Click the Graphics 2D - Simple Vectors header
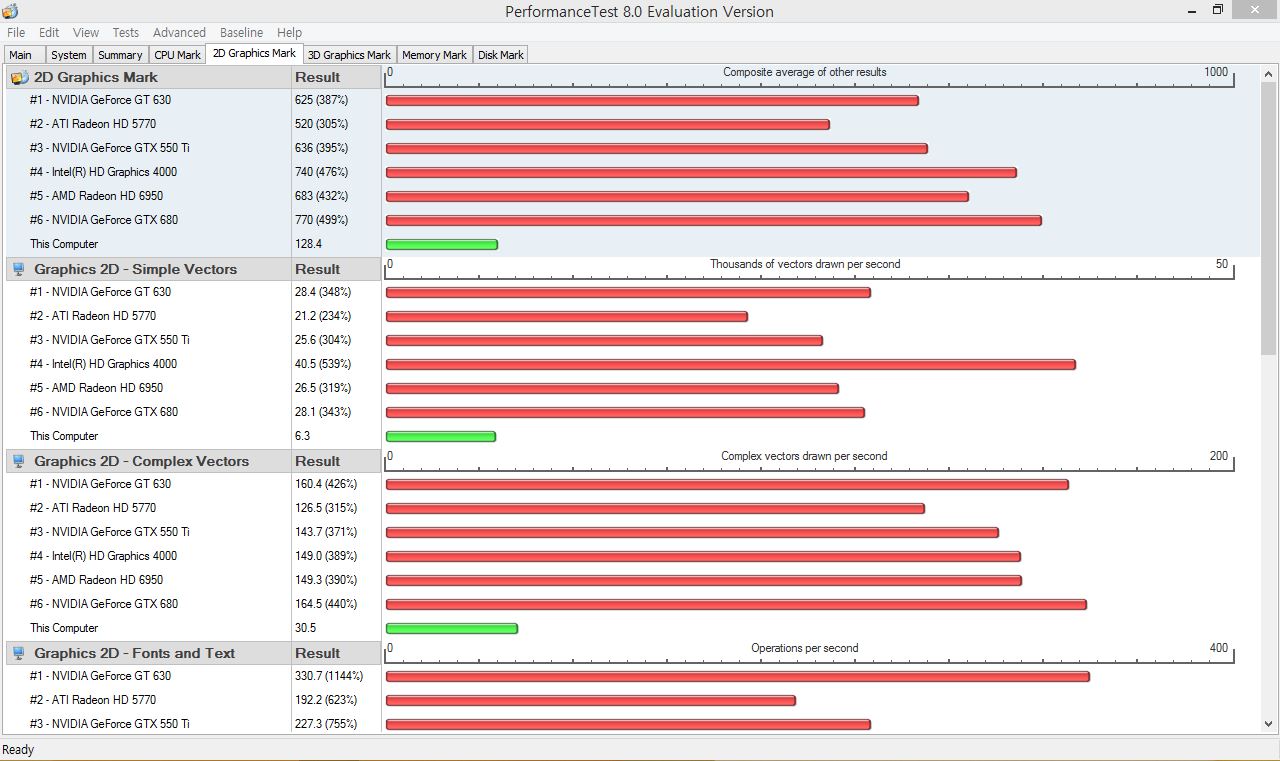The image size is (1280, 761). click(148, 269)
